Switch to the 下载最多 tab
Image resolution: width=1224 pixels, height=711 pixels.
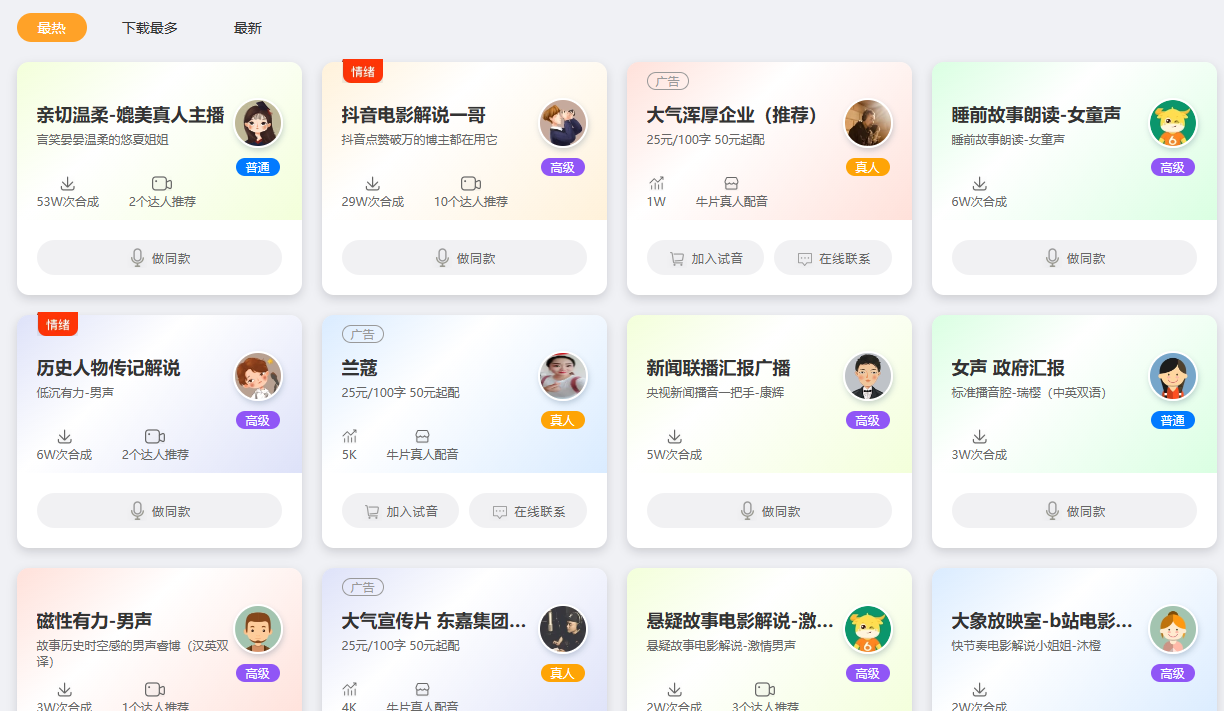(148, 28)
